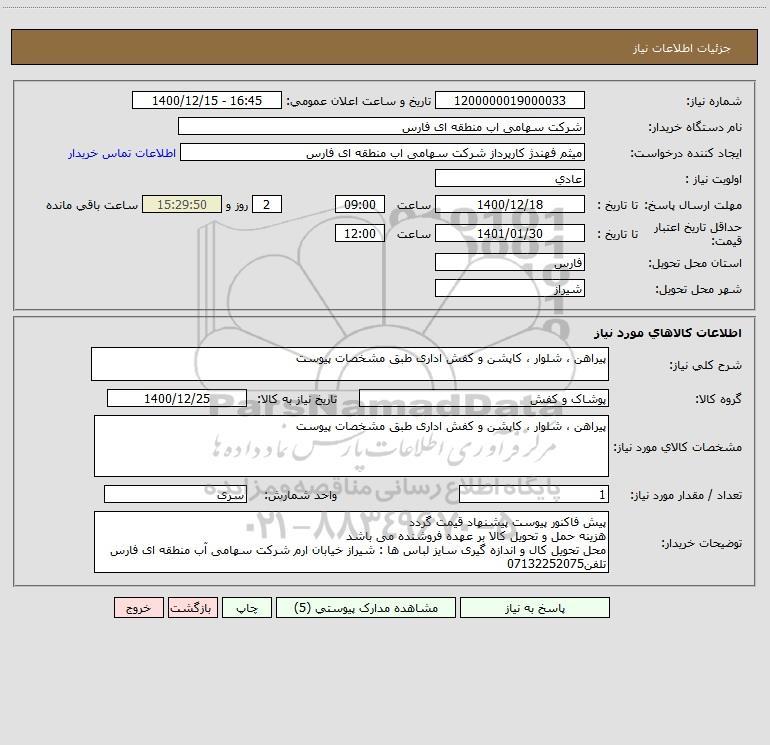770x745 pixels.
Task: Click the ساعت باقی مانده text
Action: (x=92, y=205)
